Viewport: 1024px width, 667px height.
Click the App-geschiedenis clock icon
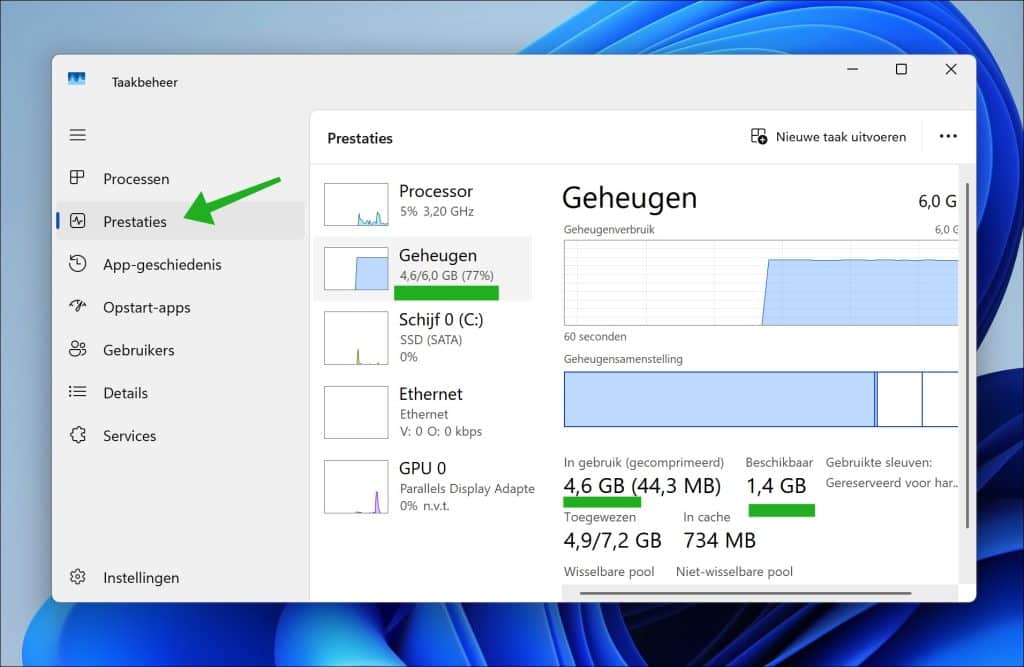pos(78,264)
